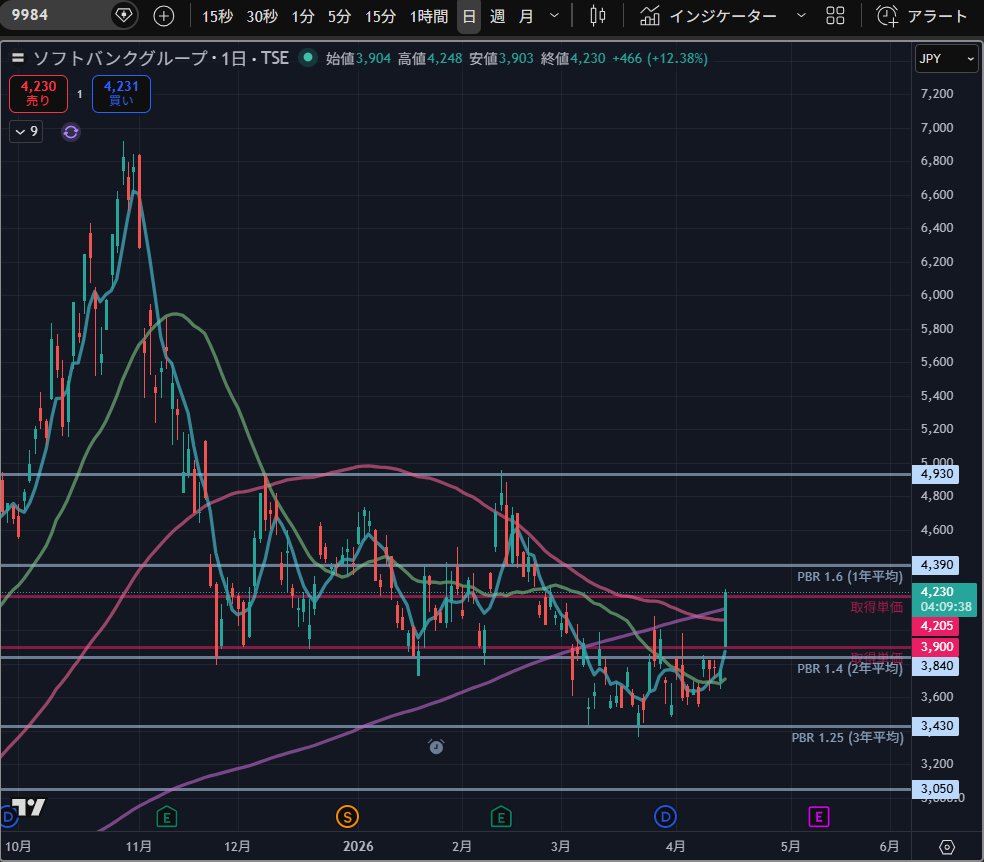This screenshot has height=862, width=984.
Task: Click the alarm clock alert marker on chart
Action: pos(436,747)
